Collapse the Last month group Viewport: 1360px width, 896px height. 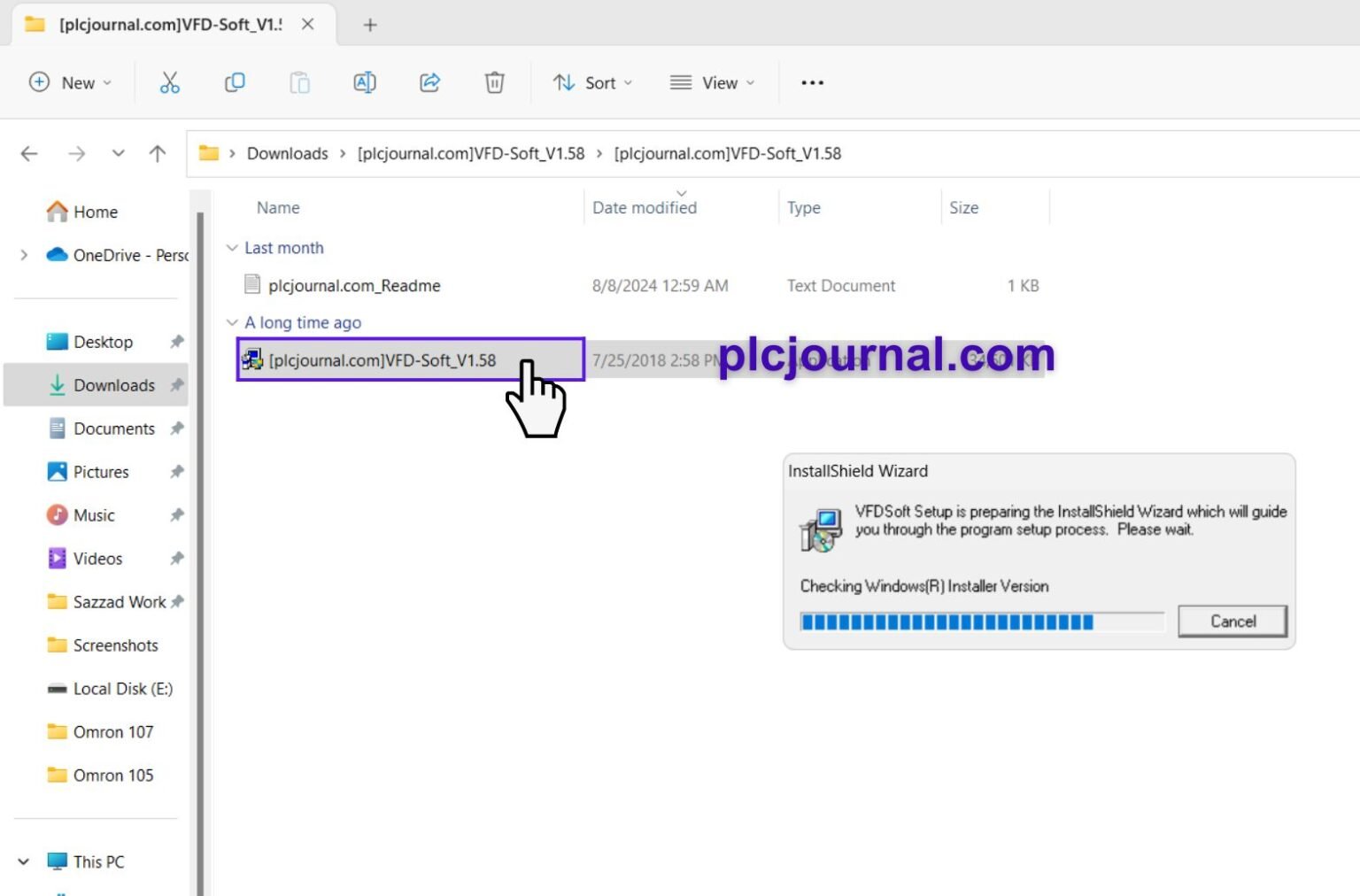tap(232, 249)
